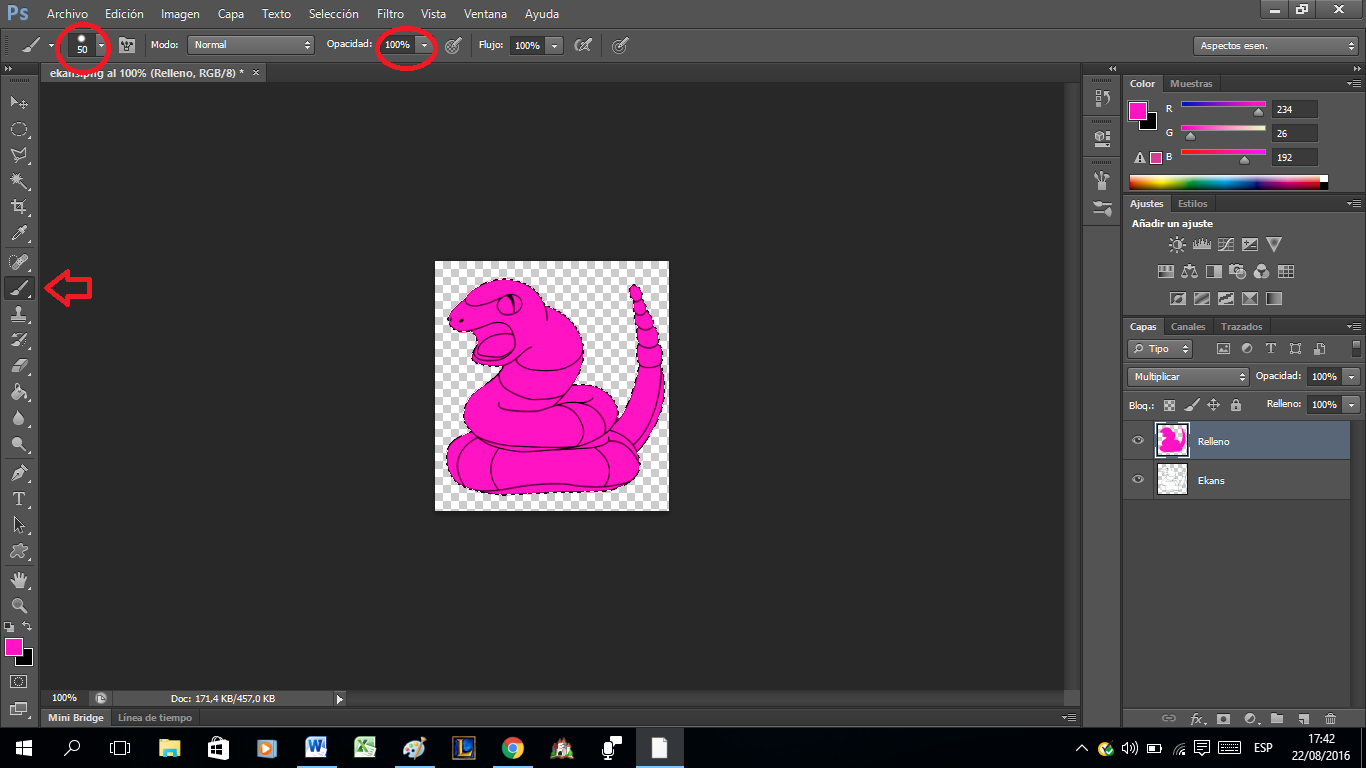Create a new layer group
This screenshot has height=768, width=1366.
pos(1277,718)
